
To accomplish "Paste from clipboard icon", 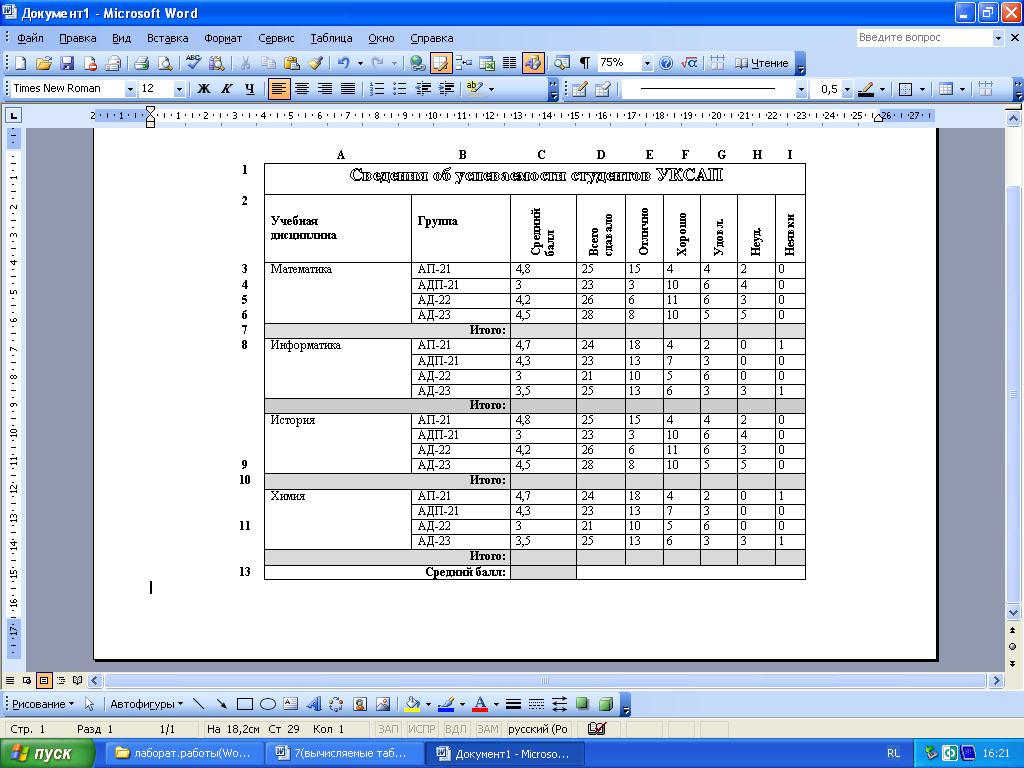I will 291,63.
